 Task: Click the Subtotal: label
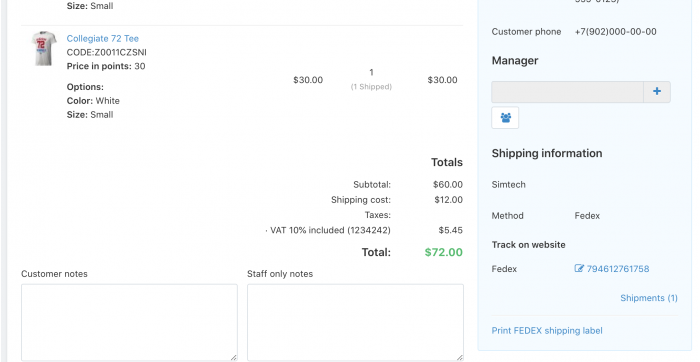coord(372,184)
